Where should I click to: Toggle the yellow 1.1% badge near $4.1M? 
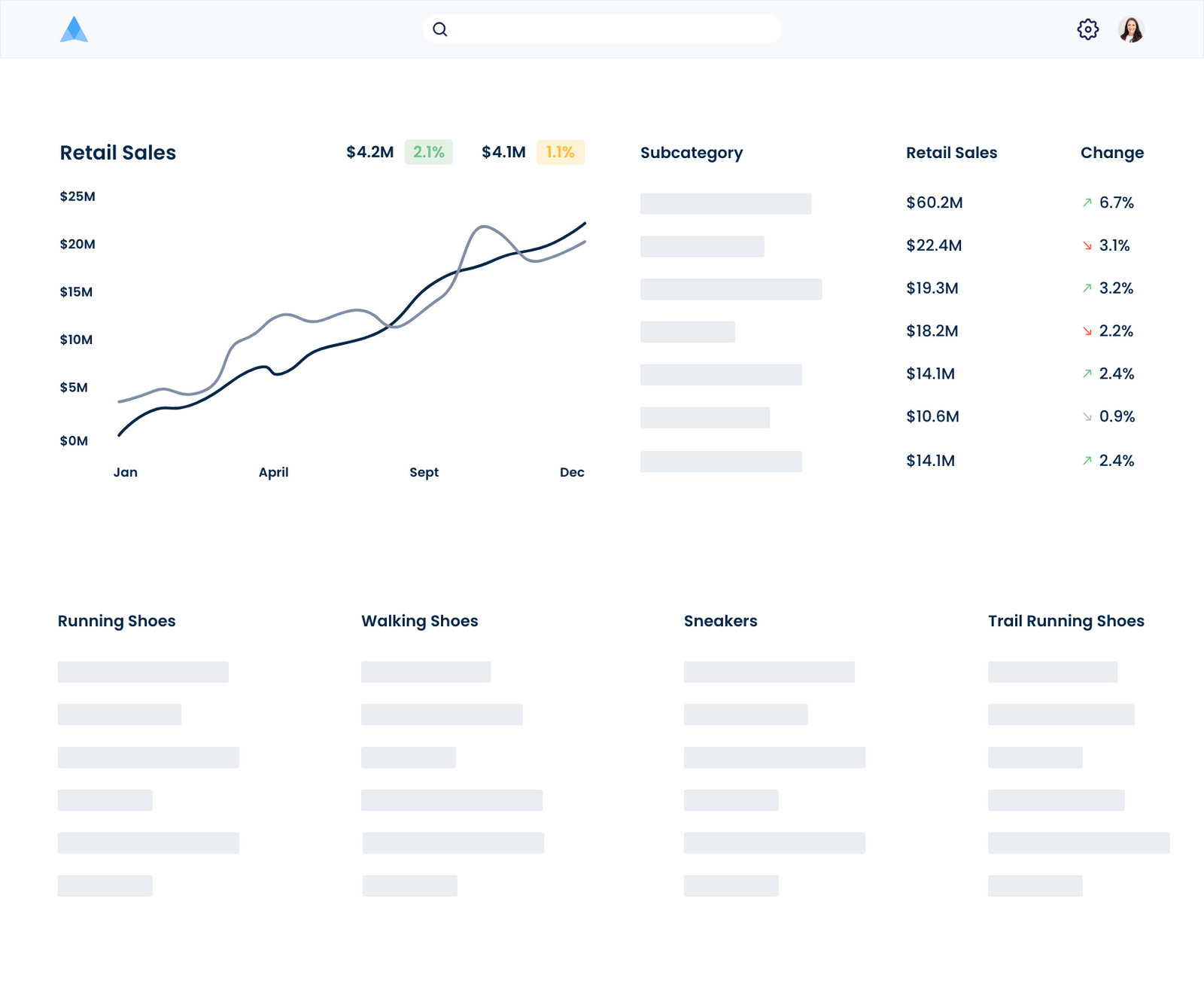(559, 151)
